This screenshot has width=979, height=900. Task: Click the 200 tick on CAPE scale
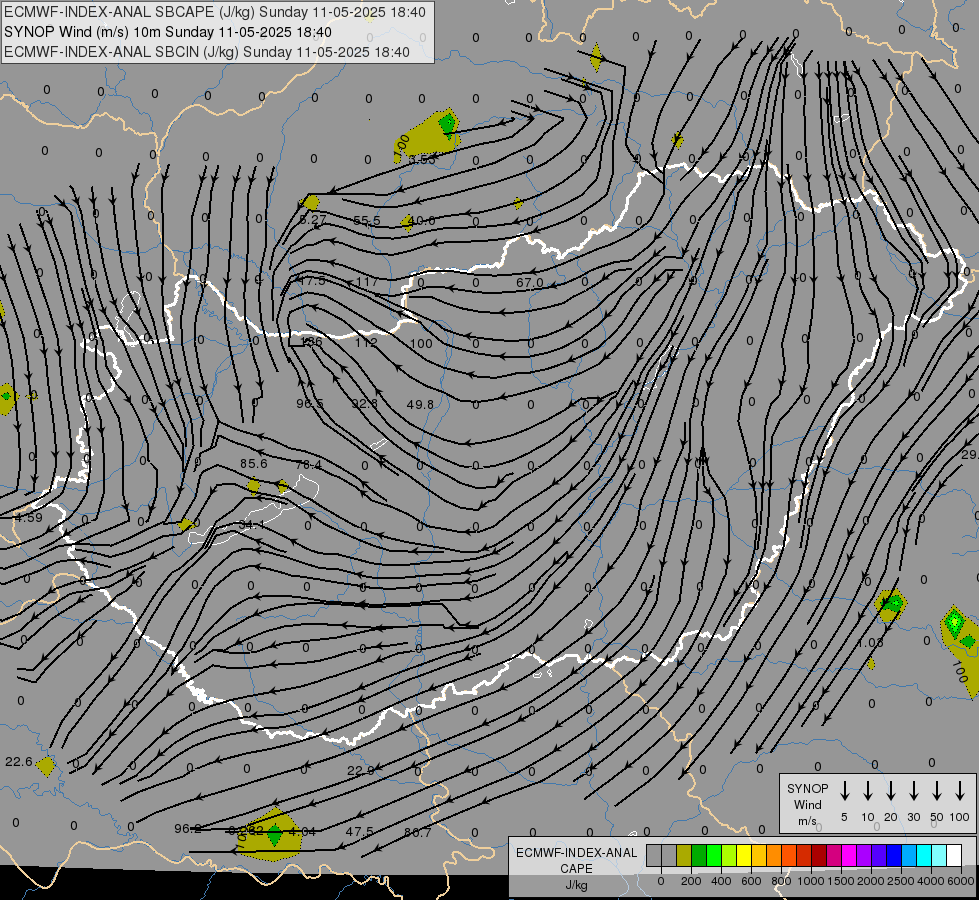coord(691,881)
